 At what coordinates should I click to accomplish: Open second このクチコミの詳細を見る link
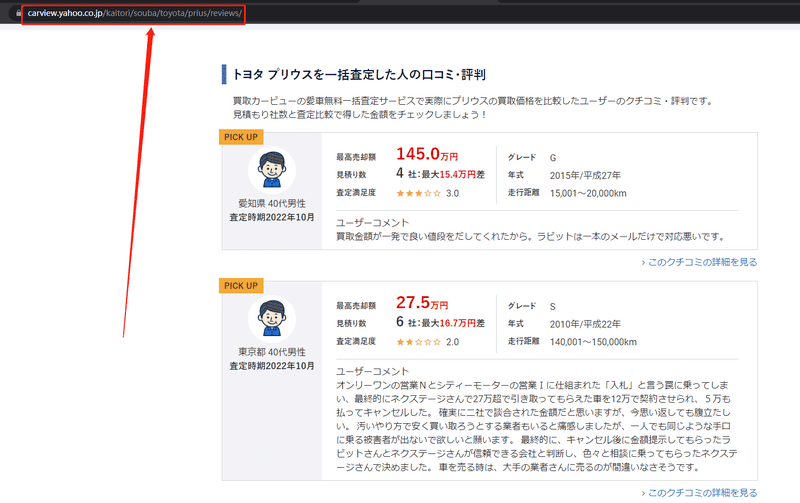pyautogui.click(x=703, y=493)
